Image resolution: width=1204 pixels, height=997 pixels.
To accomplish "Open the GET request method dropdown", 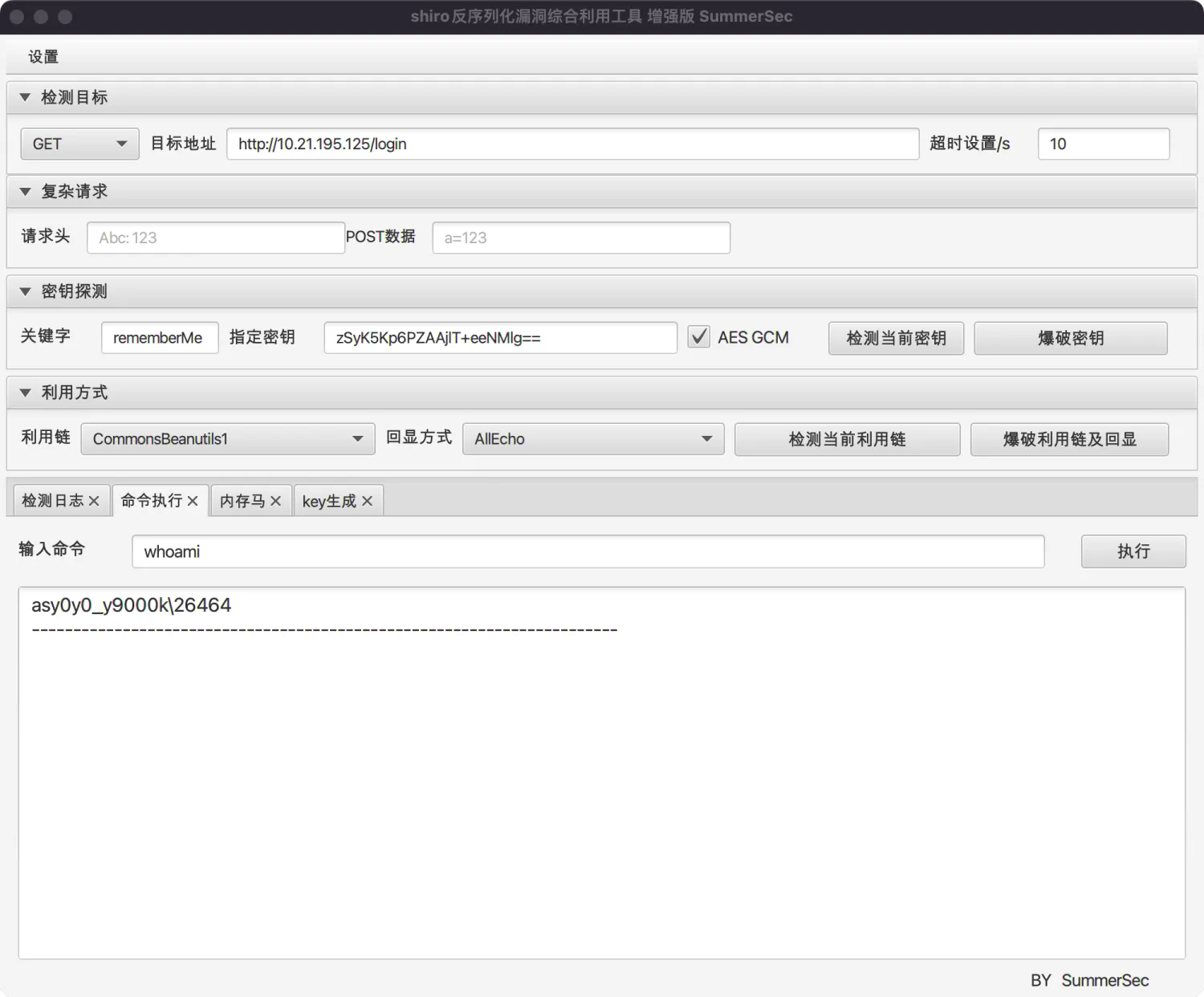I will [x=79, y=144].
